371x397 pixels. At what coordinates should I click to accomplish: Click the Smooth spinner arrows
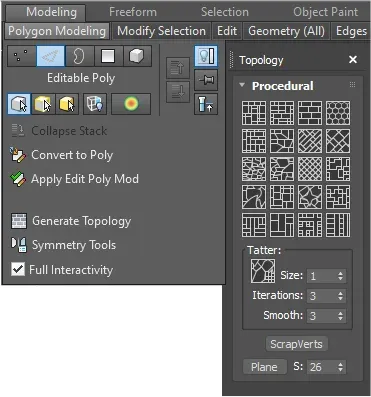tap(340, 316)
